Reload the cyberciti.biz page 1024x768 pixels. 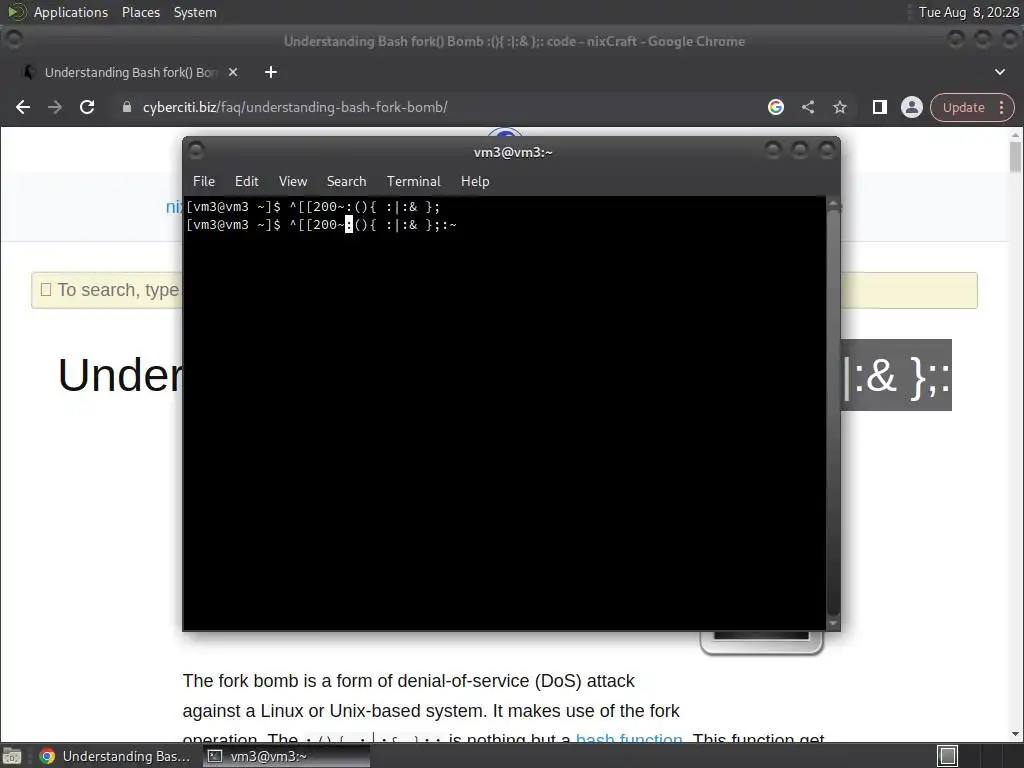point(87,107)
